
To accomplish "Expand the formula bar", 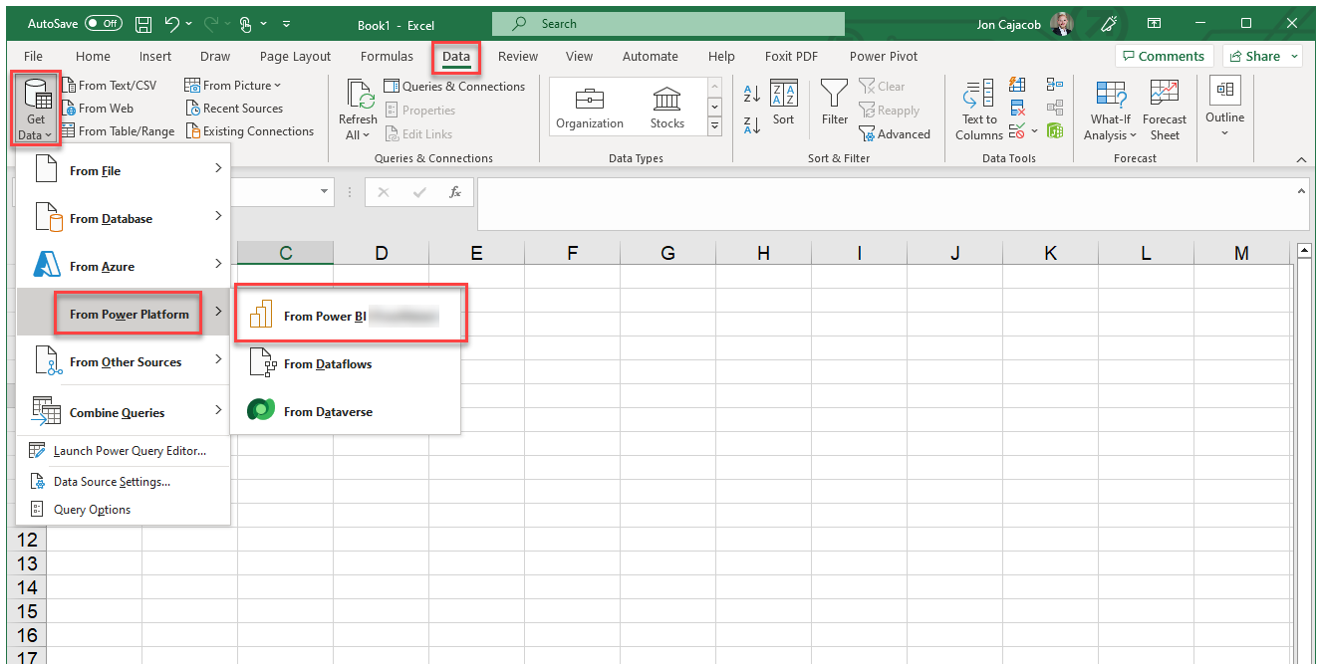I will tap(1301, 190).
